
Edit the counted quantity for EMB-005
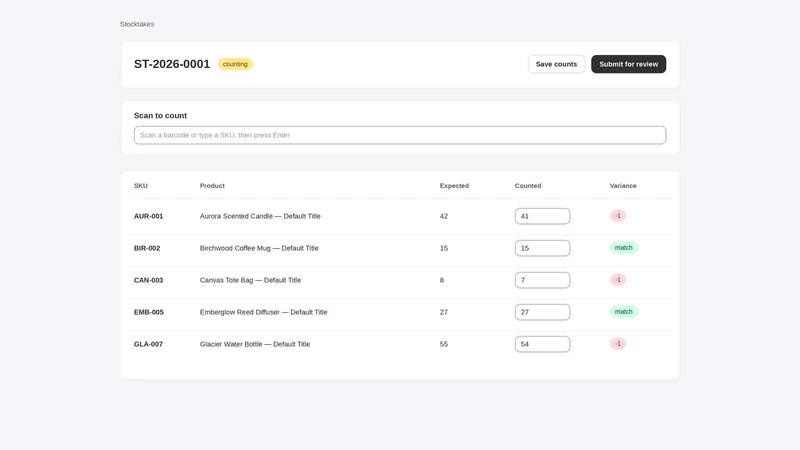pyautogui.click(x=542, y=312)
